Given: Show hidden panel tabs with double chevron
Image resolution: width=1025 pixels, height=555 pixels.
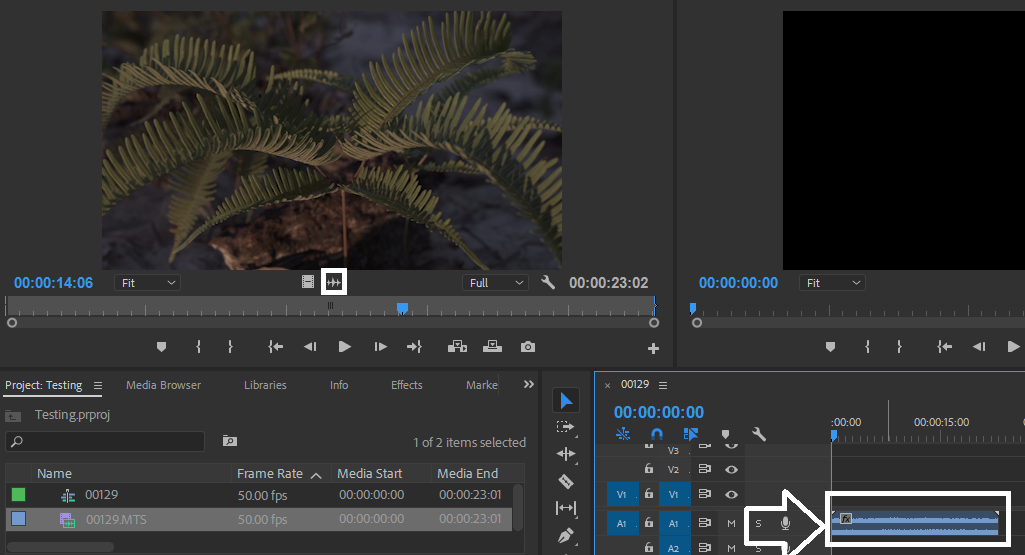Looking at the screenshot, I should coord(529,384).
